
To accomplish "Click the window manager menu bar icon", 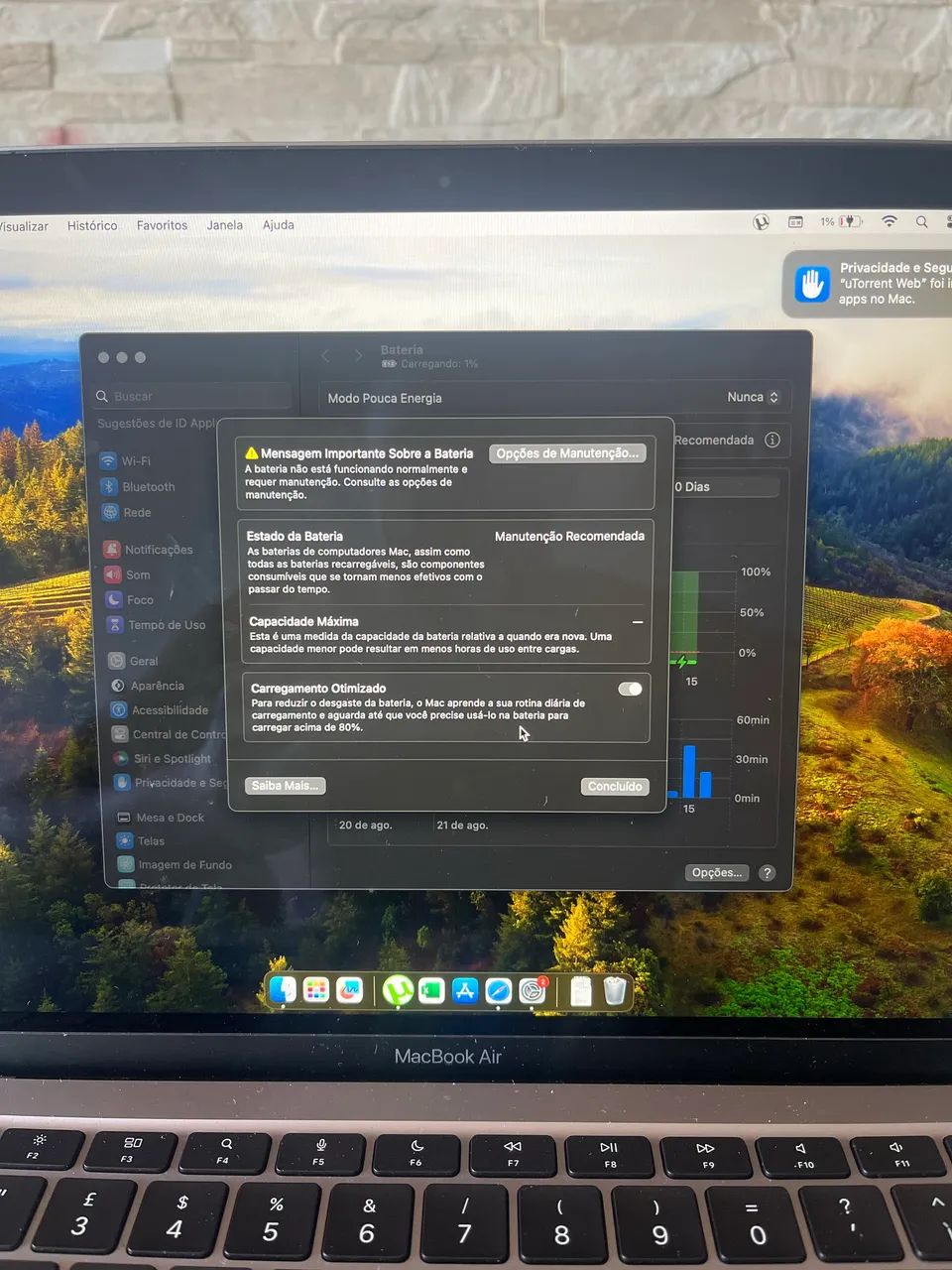I will click(795, 222).
